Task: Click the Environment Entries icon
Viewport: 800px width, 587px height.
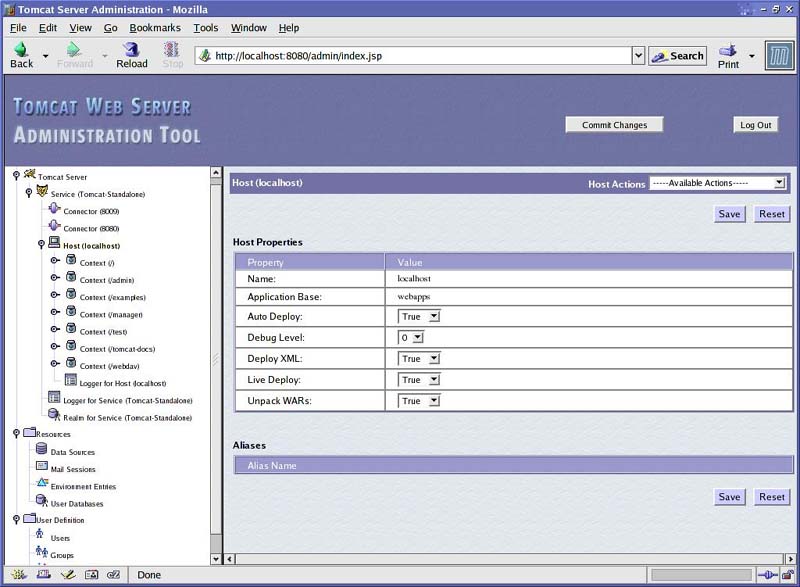Action: [42, 483]
